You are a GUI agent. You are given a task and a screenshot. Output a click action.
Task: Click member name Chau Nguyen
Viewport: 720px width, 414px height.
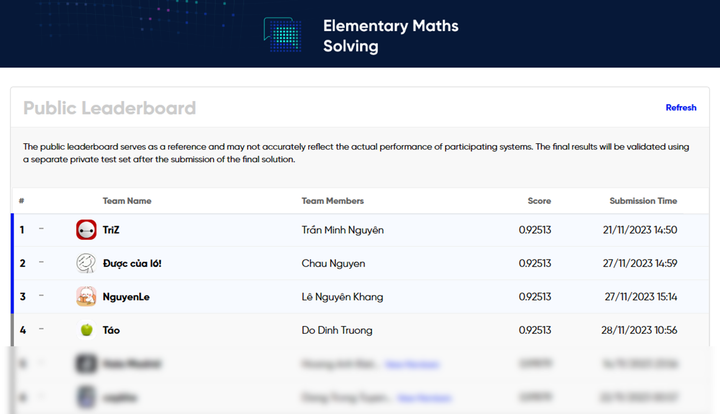pyautogui.click(x=333, y=263)
